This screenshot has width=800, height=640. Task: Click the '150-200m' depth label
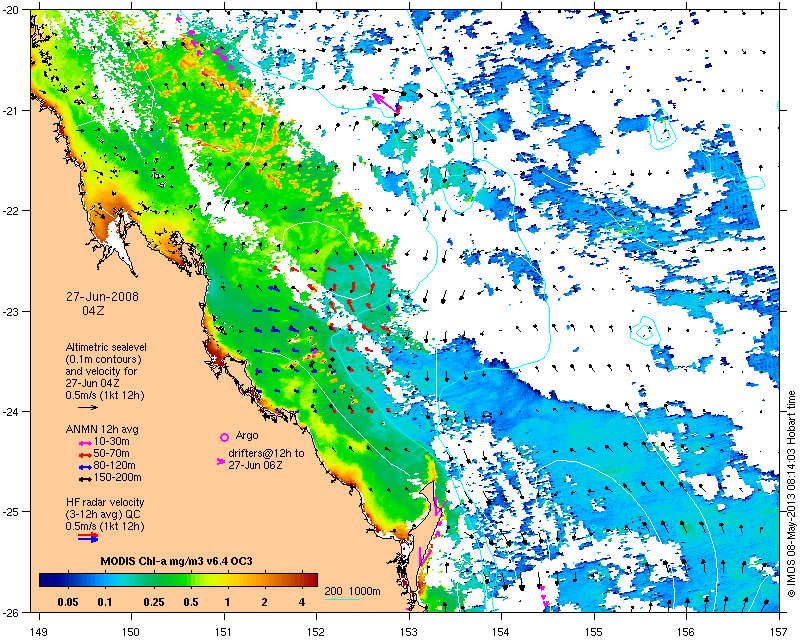[x=117, y=478]
